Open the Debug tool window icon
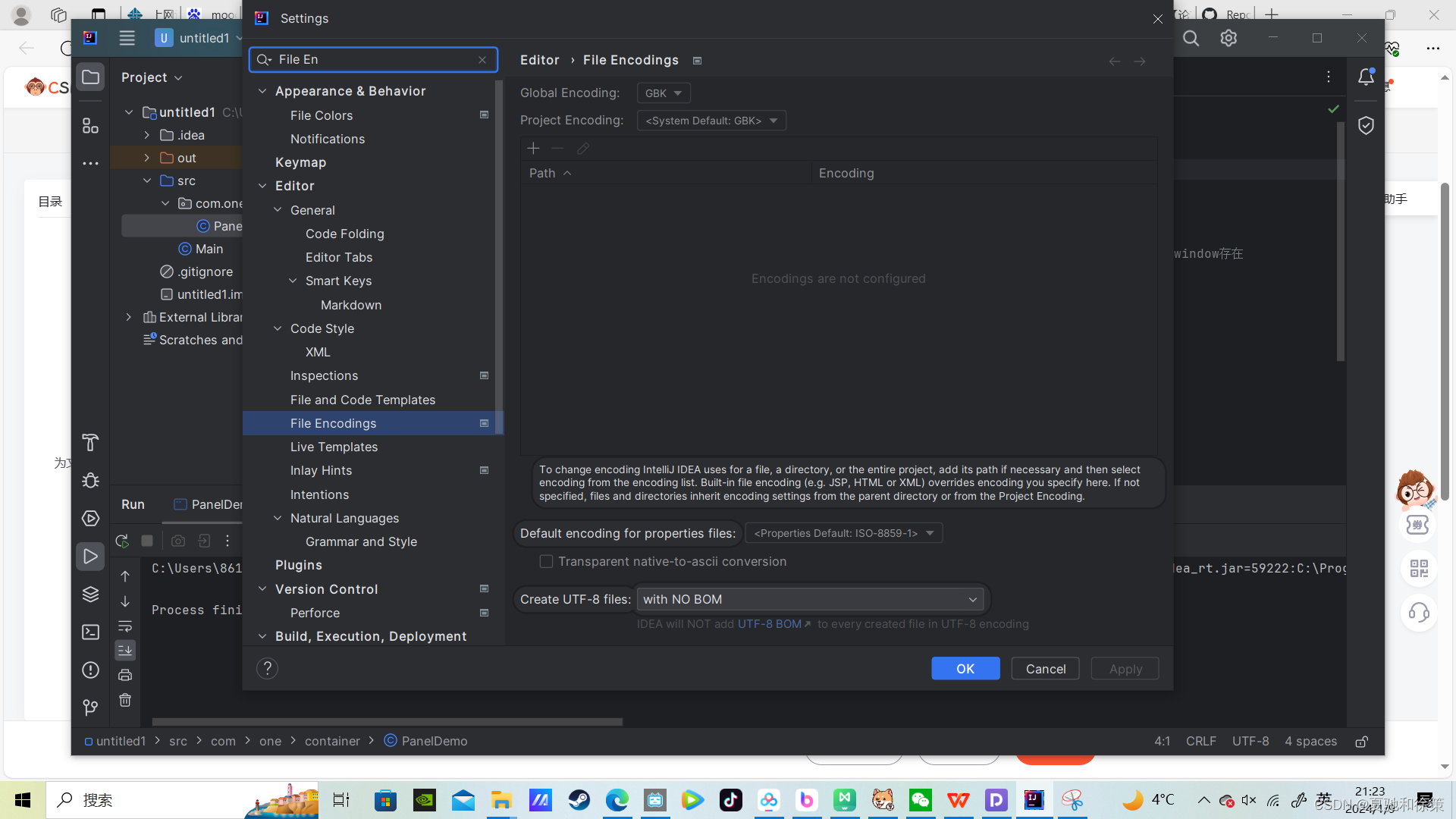Viewport: 1456px width, 819px height. pos(90,480)
